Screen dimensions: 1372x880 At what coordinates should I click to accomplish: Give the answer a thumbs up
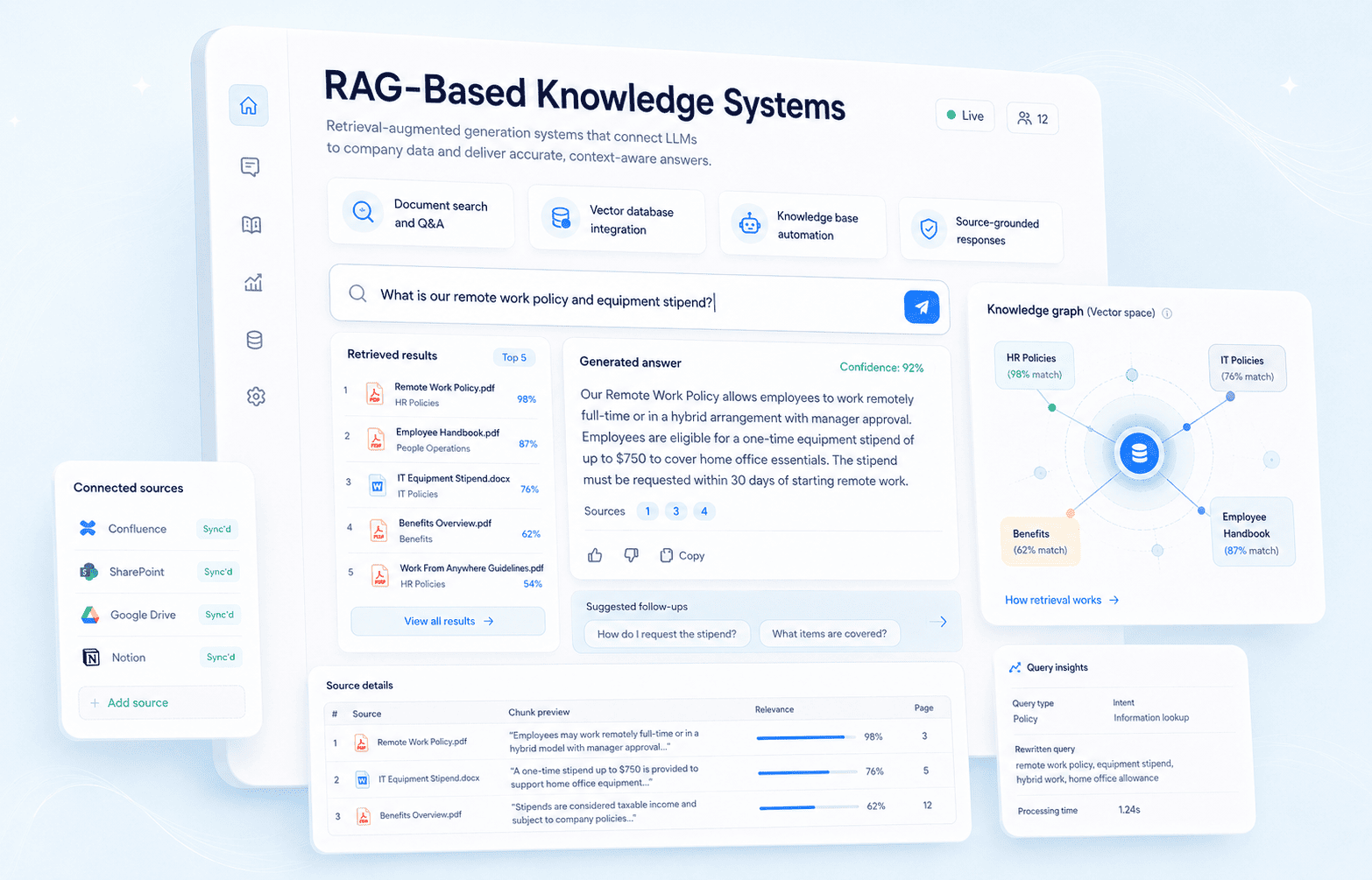pyautogui.click(x=595, y=555)
